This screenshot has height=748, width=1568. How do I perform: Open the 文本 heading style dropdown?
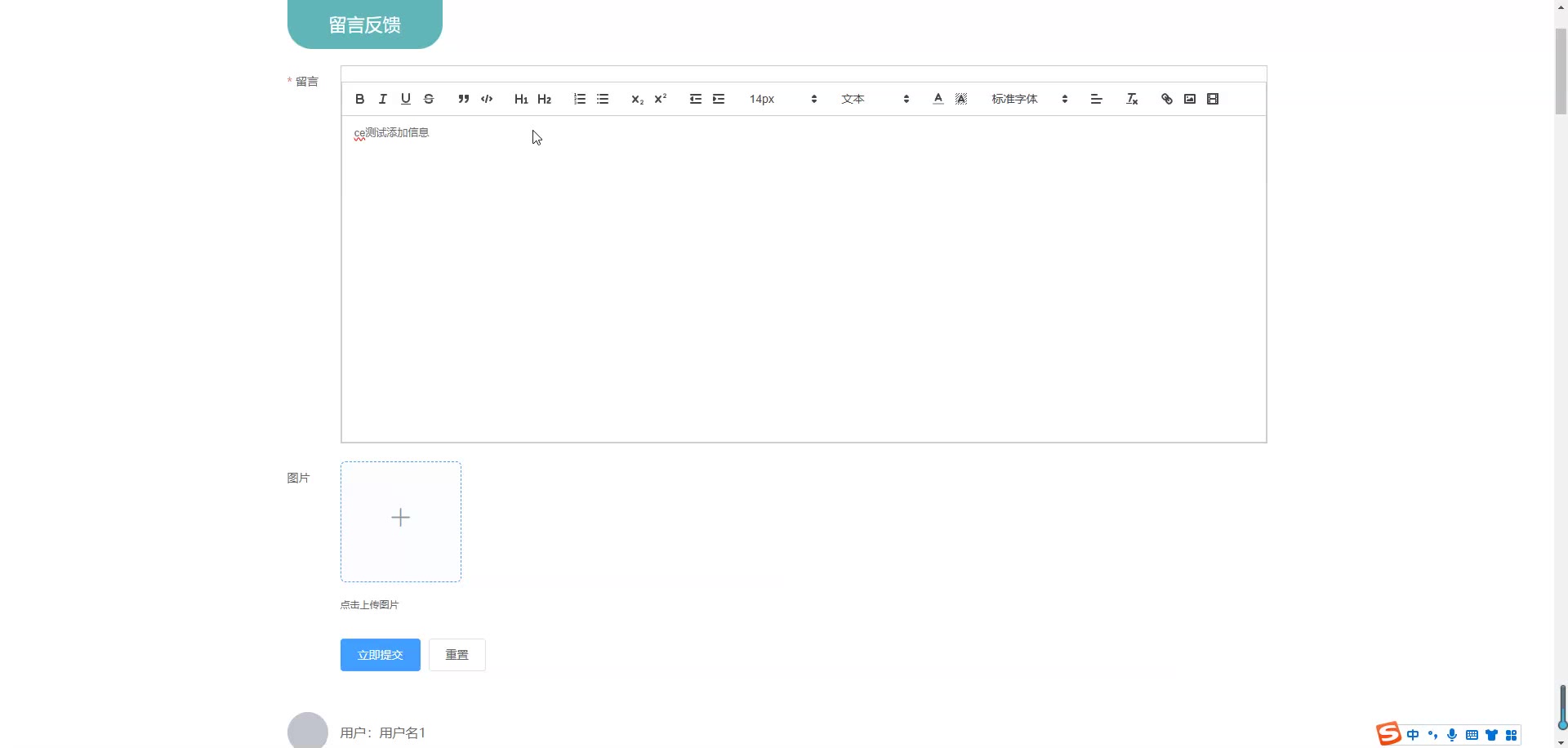875,99
